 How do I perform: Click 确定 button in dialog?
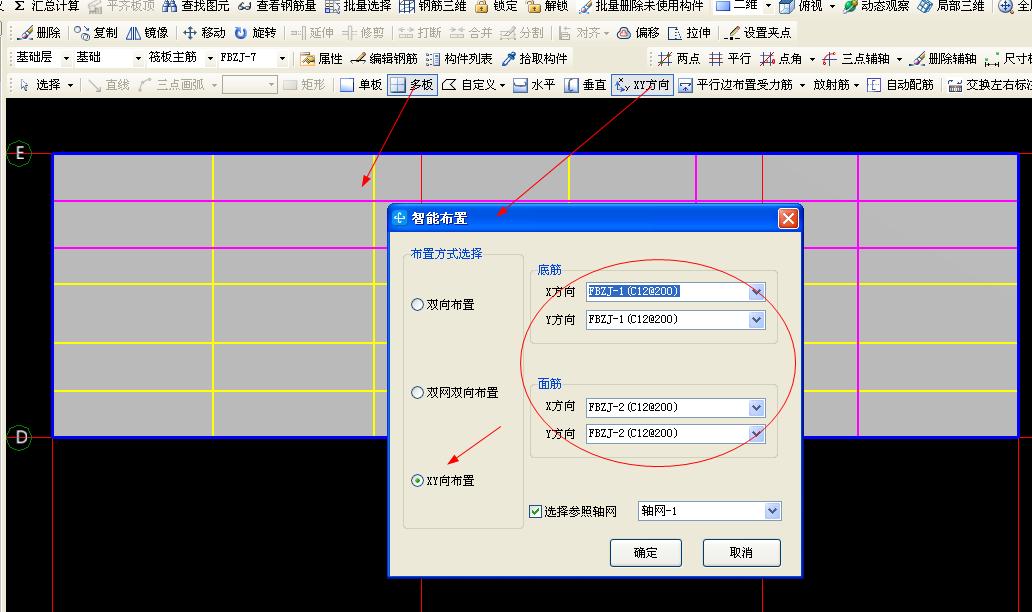pos(646,553)
